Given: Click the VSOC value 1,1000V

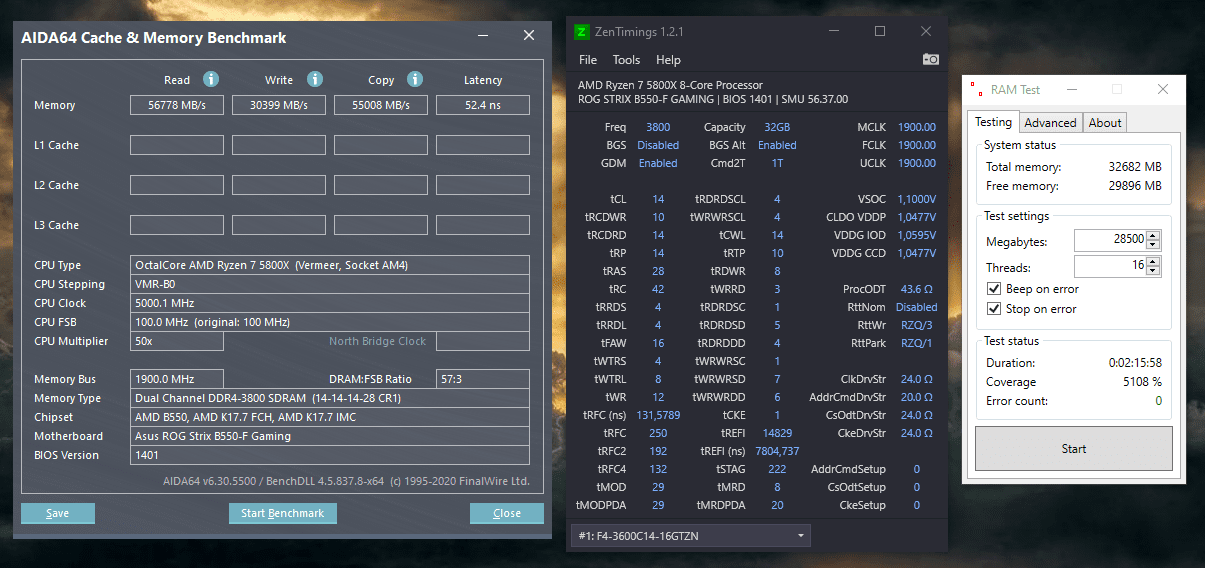Looking at the screenshot, I should [917, 199].
